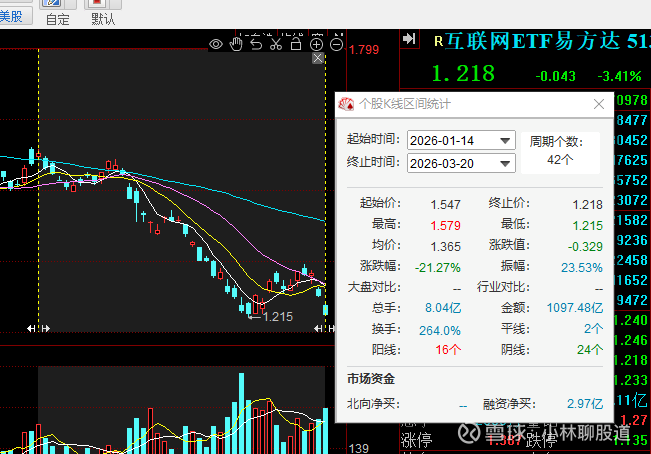Click the 互联网ETF易方达 stock title
Image resolution: width=651 pixels, height=454 pixels.
(533, 41)
